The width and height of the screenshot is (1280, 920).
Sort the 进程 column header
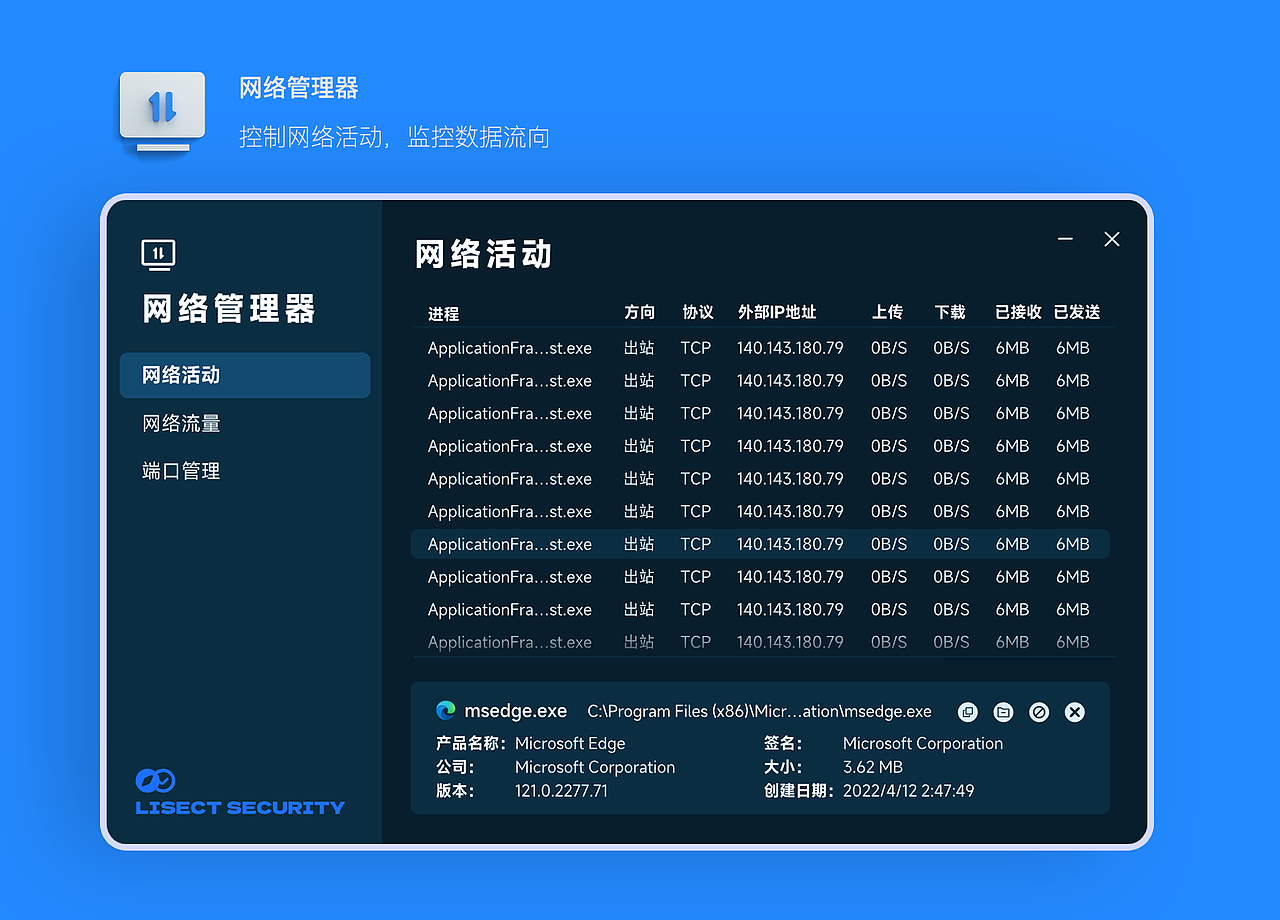click(441, 312)
